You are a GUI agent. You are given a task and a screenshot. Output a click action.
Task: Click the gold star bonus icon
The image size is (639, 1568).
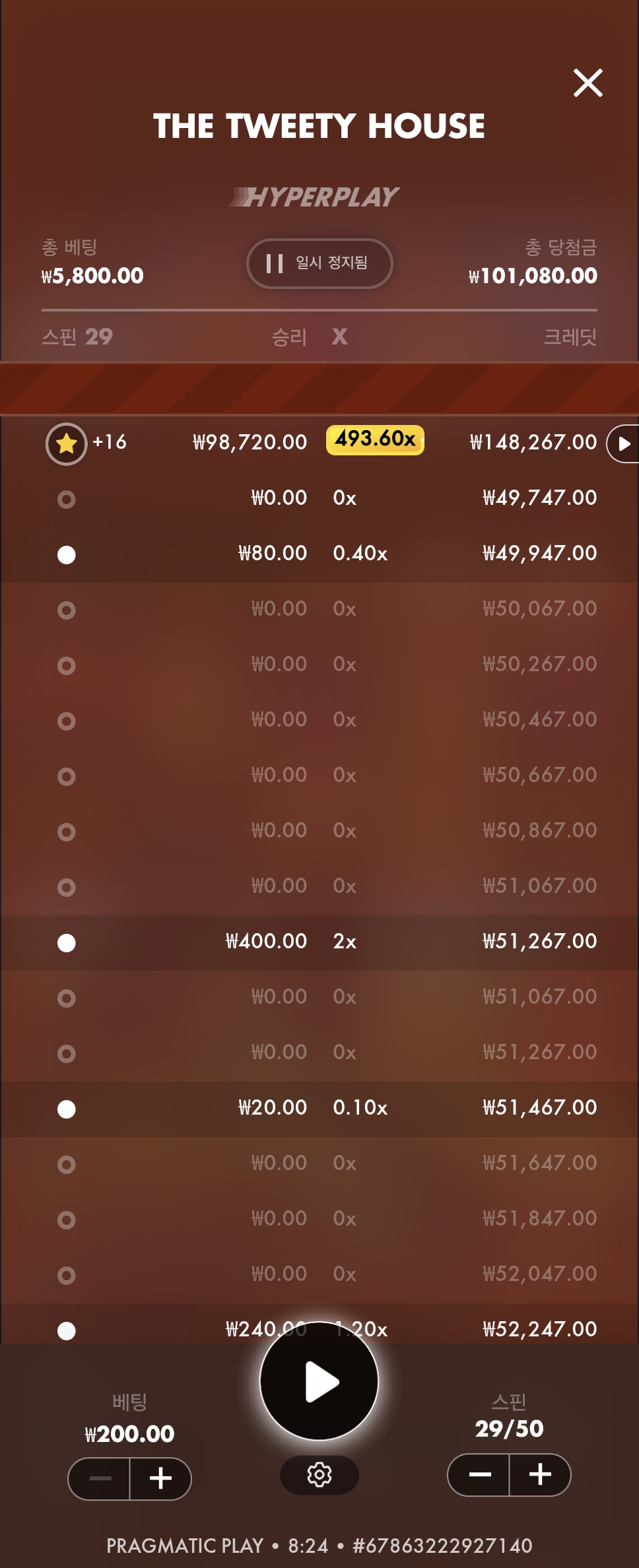click(x=67, y=443)
